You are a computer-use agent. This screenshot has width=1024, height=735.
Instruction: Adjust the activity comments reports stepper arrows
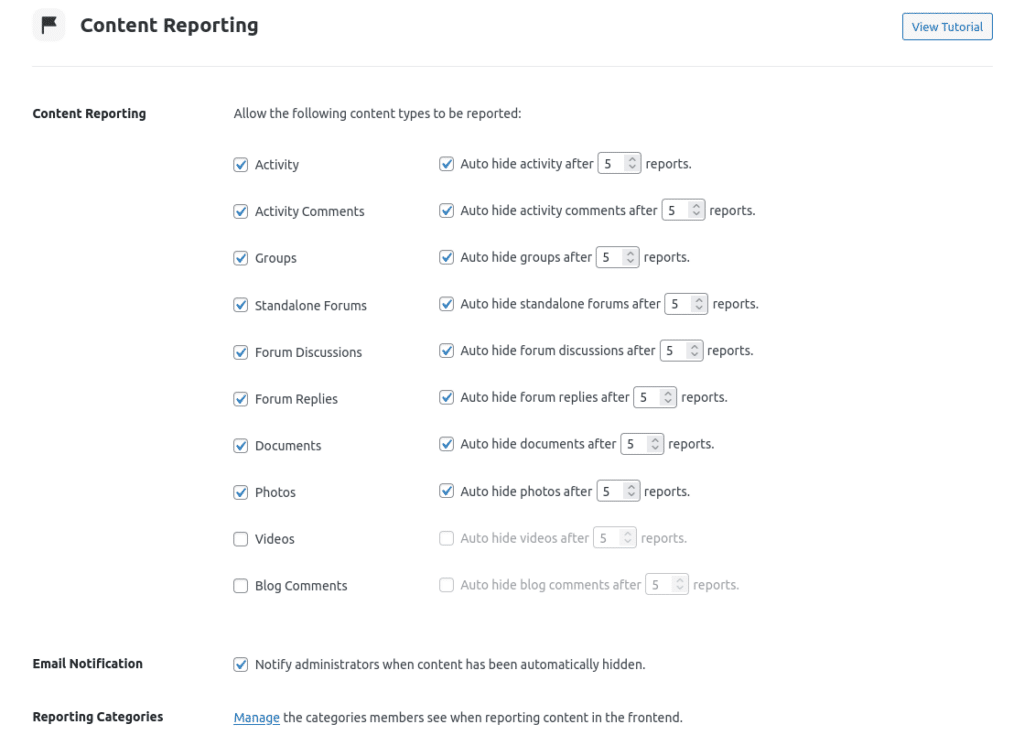[x=697, y=211]
